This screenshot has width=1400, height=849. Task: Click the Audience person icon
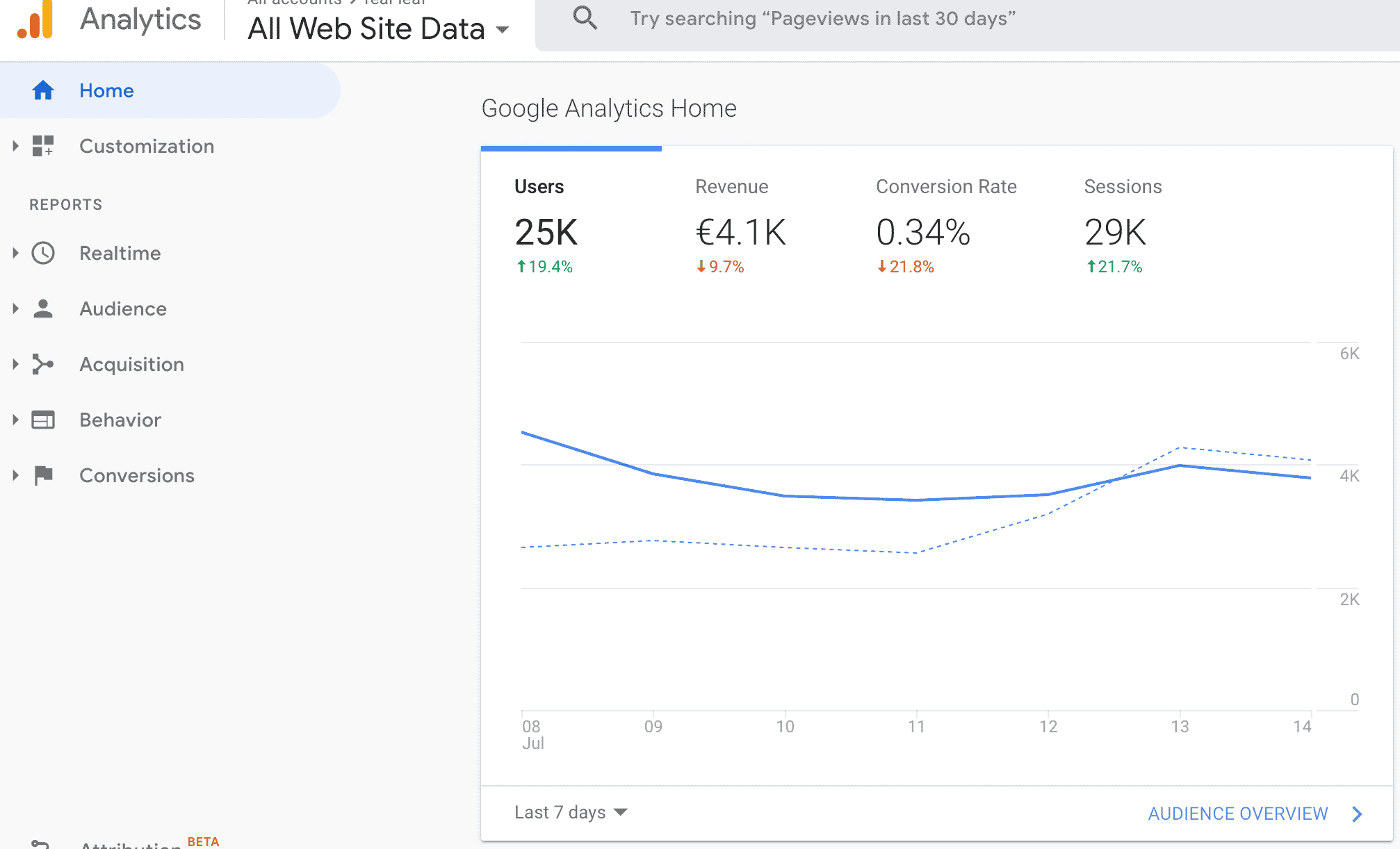(x=43, y=308)
